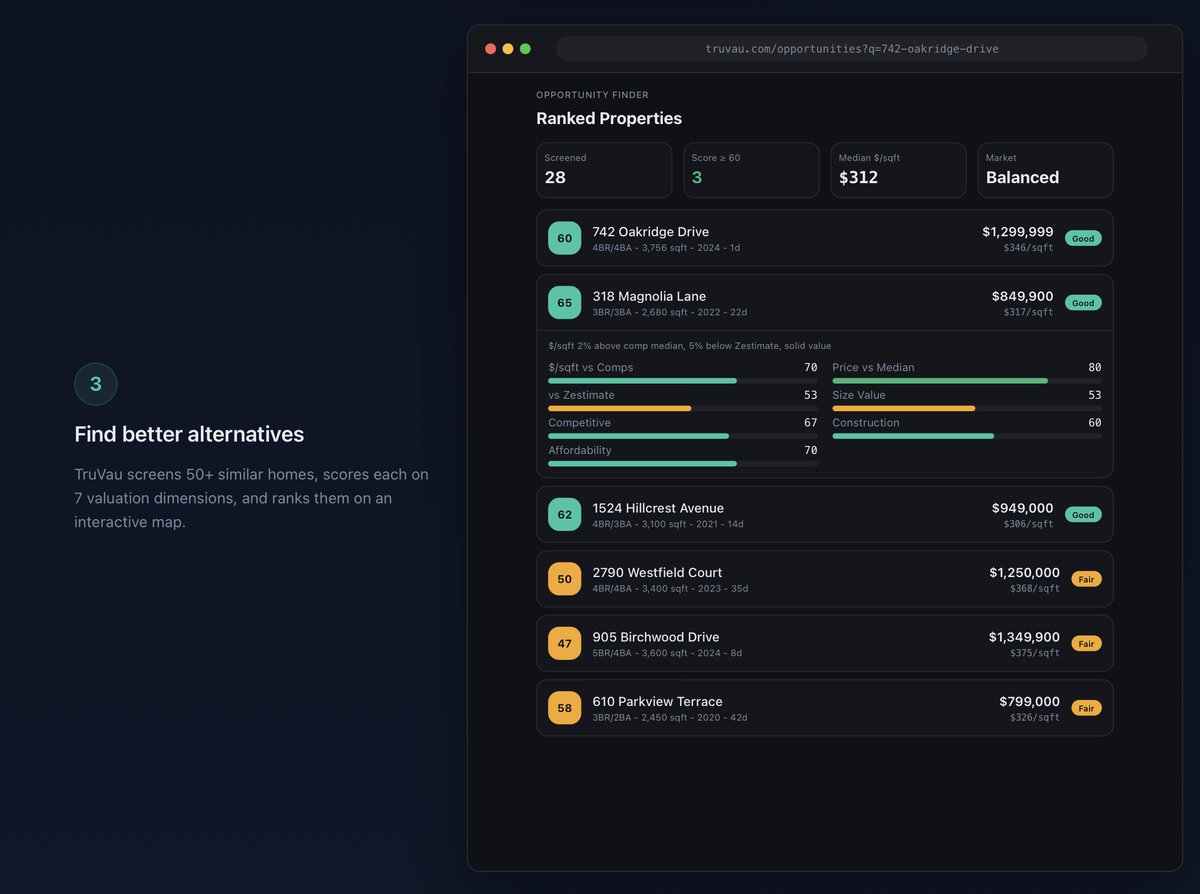1200x894 pixels.
Task: Click the $849,900 price
Action: (x=1022, y=296)
